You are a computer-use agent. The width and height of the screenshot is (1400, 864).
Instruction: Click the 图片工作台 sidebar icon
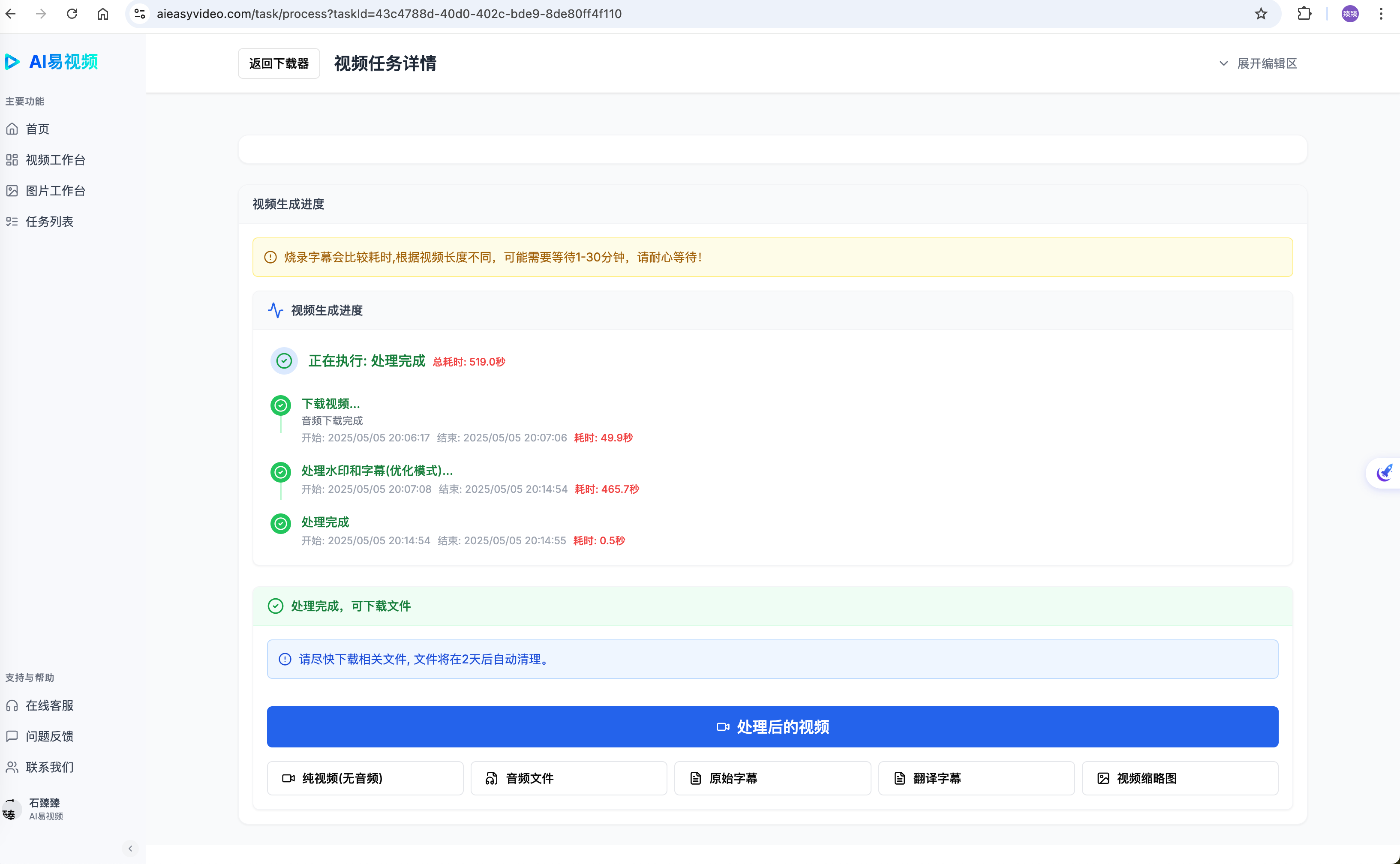[x=12, y=191]
